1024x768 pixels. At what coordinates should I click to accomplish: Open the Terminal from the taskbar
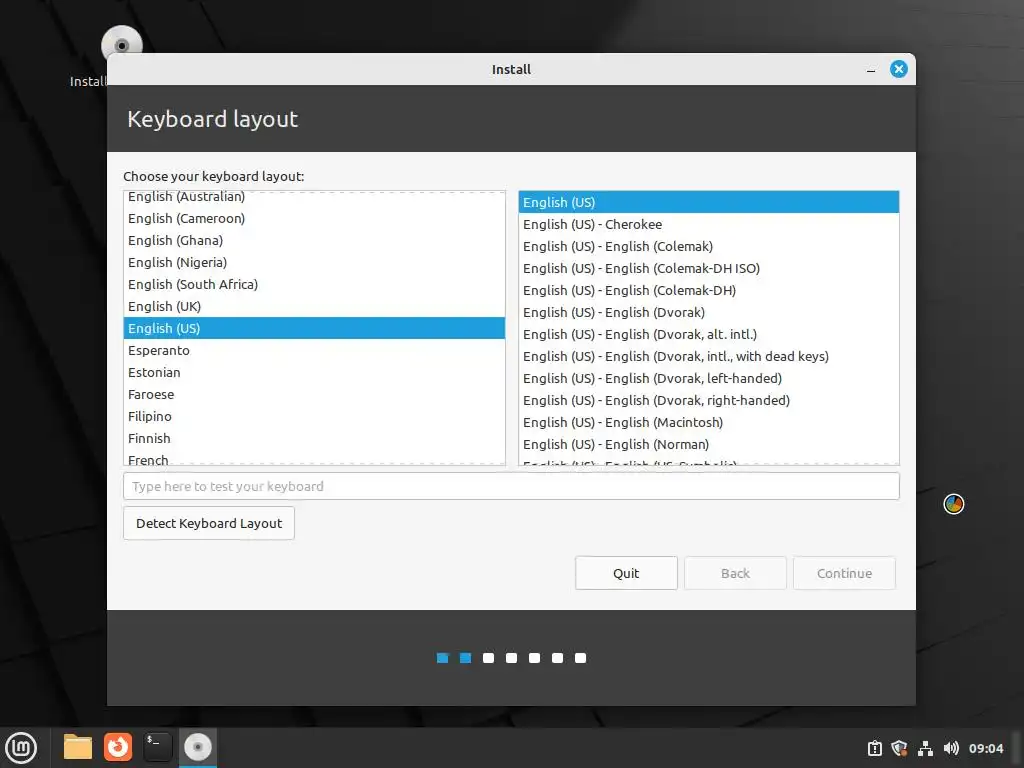tap(158, 747)
